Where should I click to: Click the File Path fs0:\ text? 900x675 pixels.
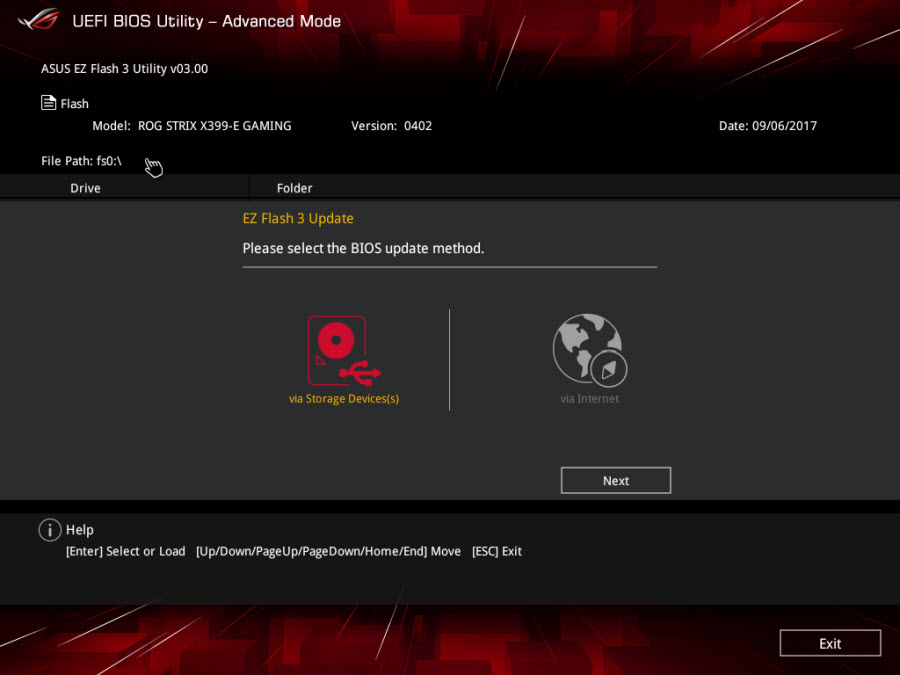(x=81, y=161)
